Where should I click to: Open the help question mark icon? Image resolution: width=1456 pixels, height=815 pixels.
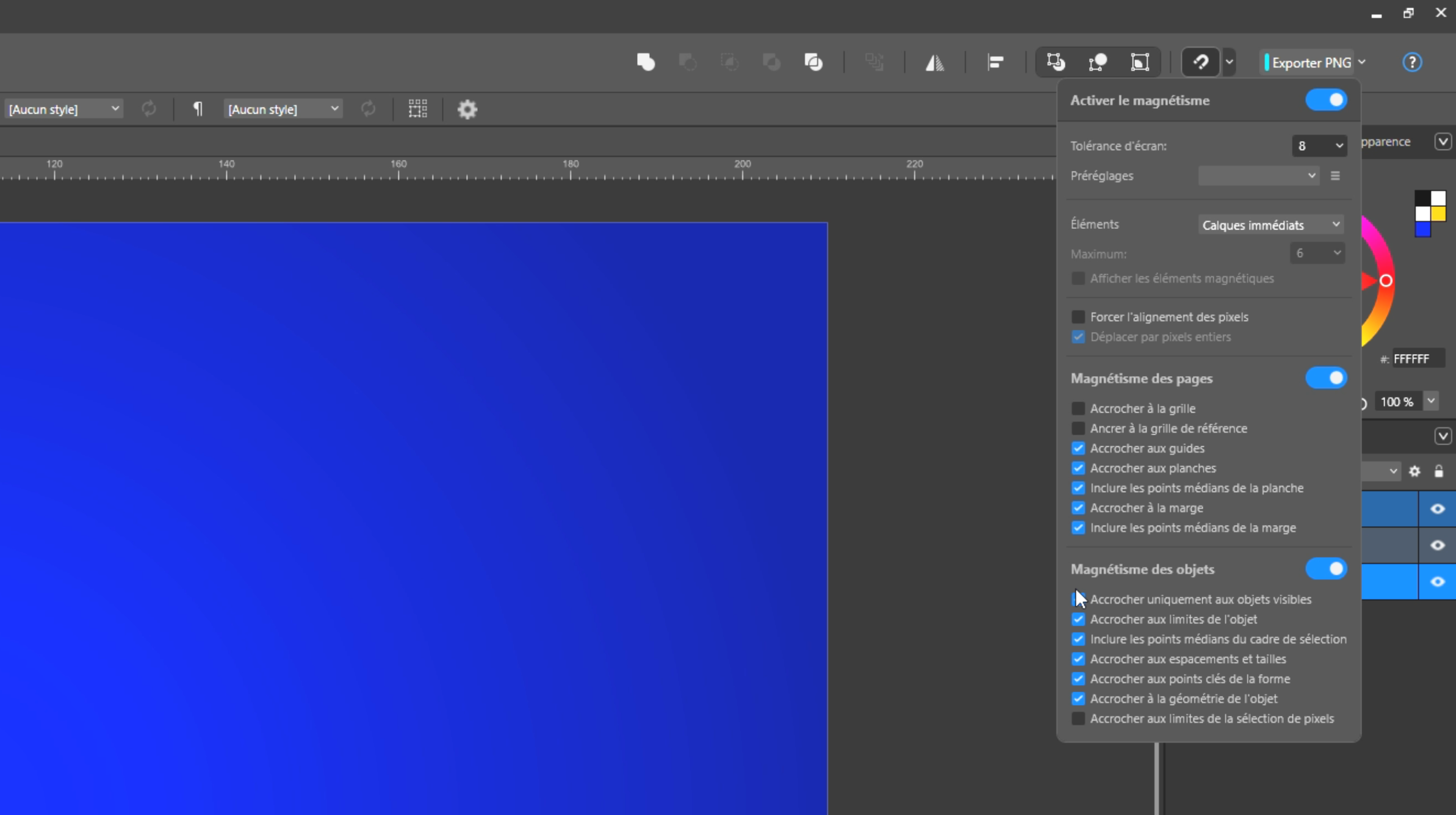click(x=1411, y=62)
